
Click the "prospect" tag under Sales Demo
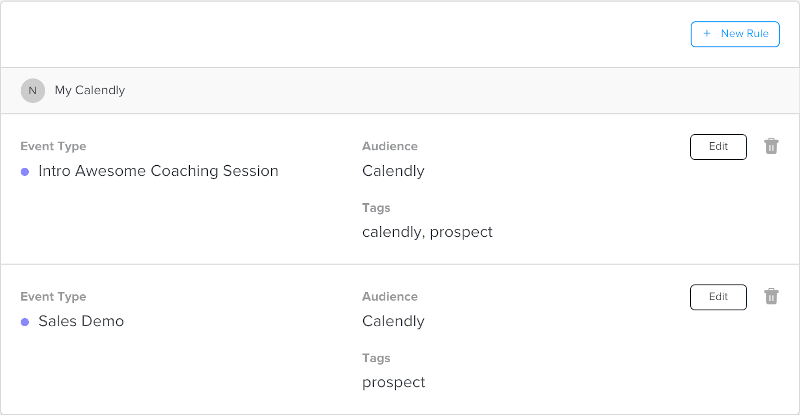[x=393, y=382]
